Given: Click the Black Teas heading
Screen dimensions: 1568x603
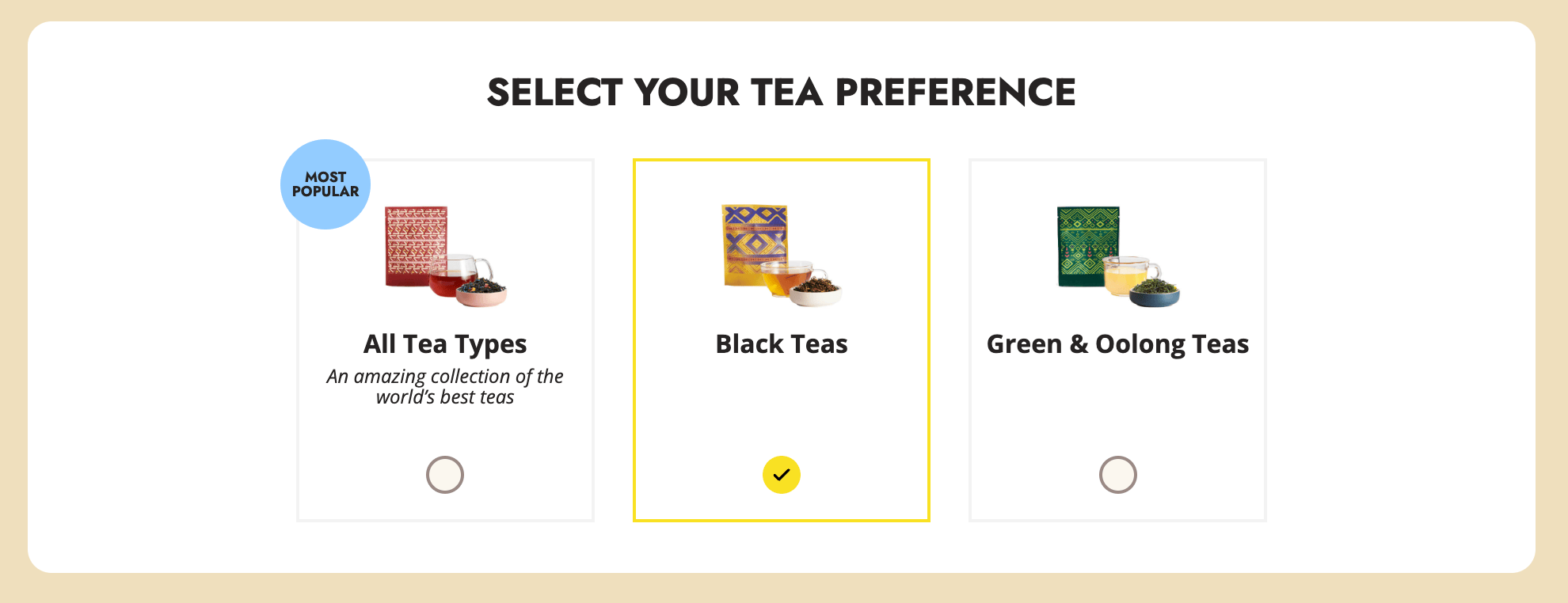Looking at the screenshot, I should coord(781,344).
